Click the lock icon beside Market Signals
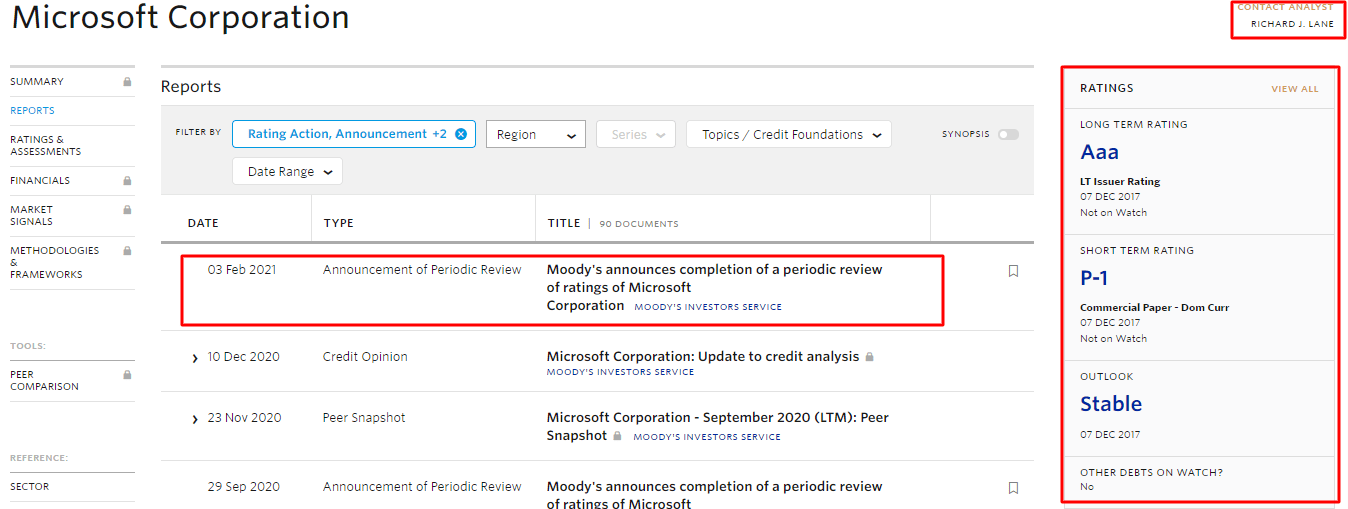 tap(127, 210)
